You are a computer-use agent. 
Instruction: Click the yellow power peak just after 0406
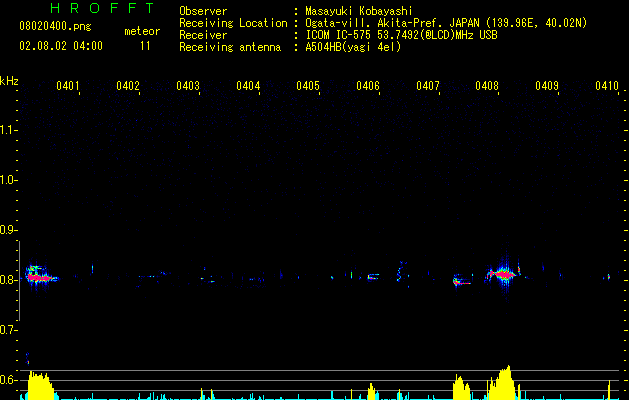click(371, 391)
